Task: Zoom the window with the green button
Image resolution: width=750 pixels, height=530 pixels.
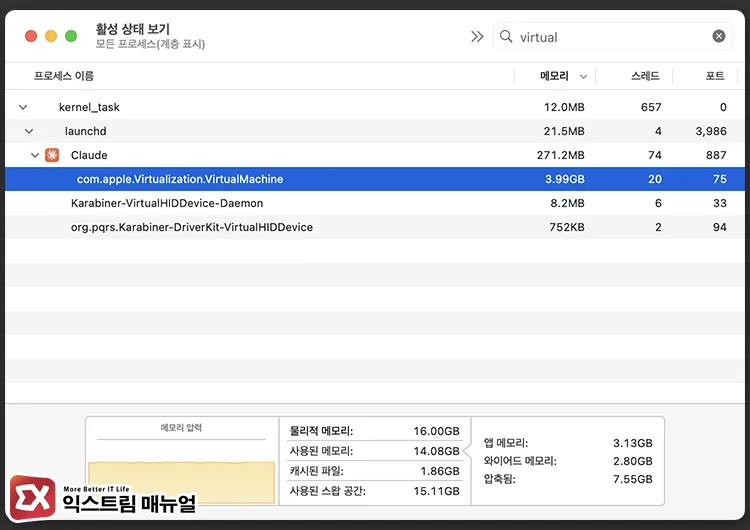Action: point(71,36)
